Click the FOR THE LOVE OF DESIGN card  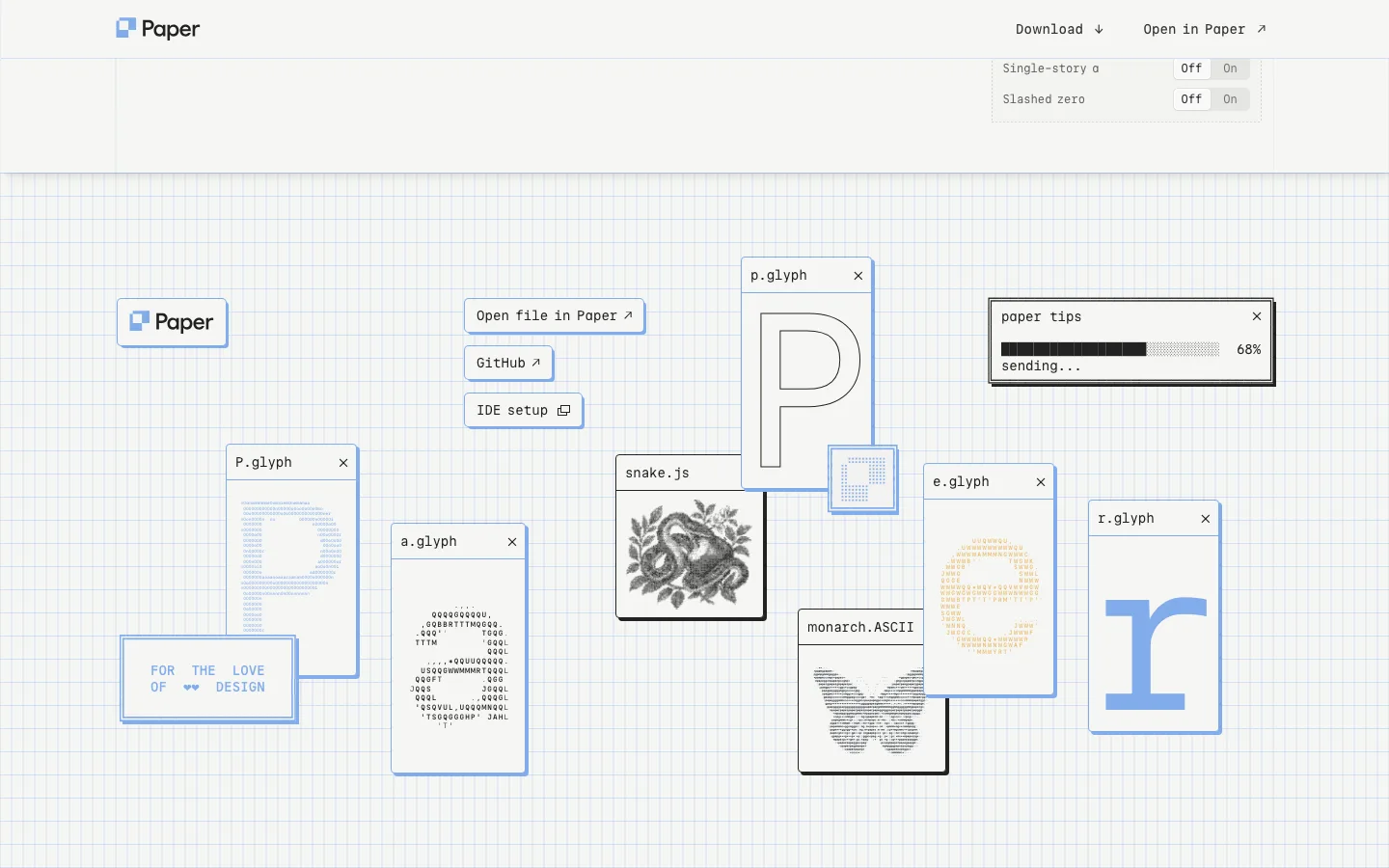pos(207,679)
